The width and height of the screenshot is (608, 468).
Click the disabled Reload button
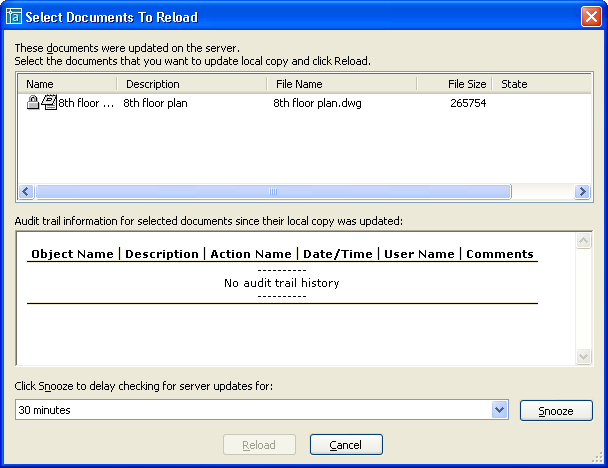coord(259,445)
